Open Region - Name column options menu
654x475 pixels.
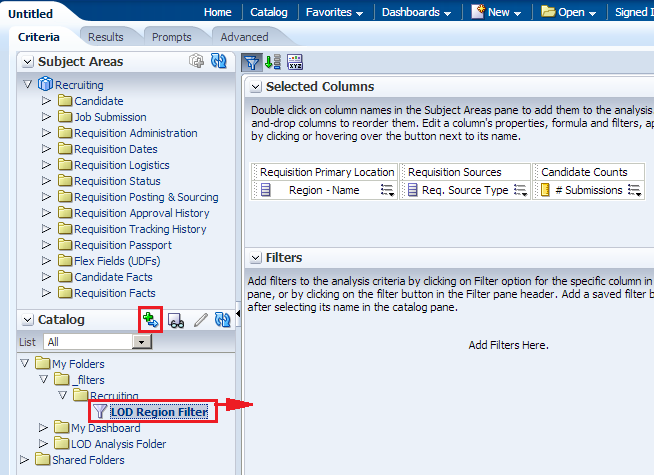(x=387, y=191)
